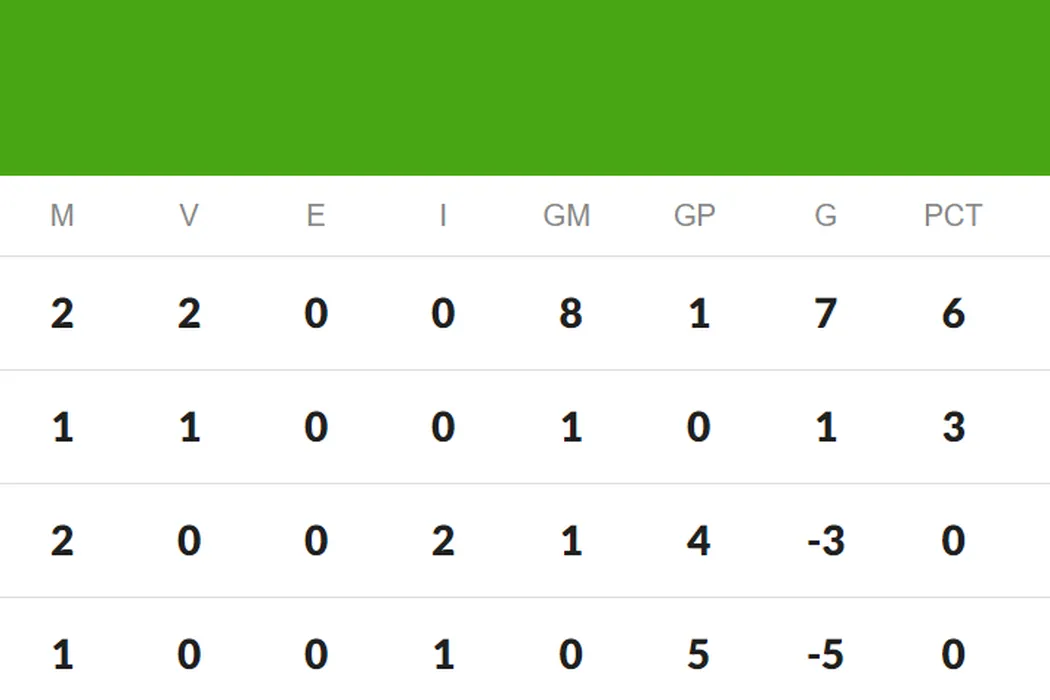The image size is (1050, 700).
Task: Select the M value 1 in second row
Action: coord(62,428)
